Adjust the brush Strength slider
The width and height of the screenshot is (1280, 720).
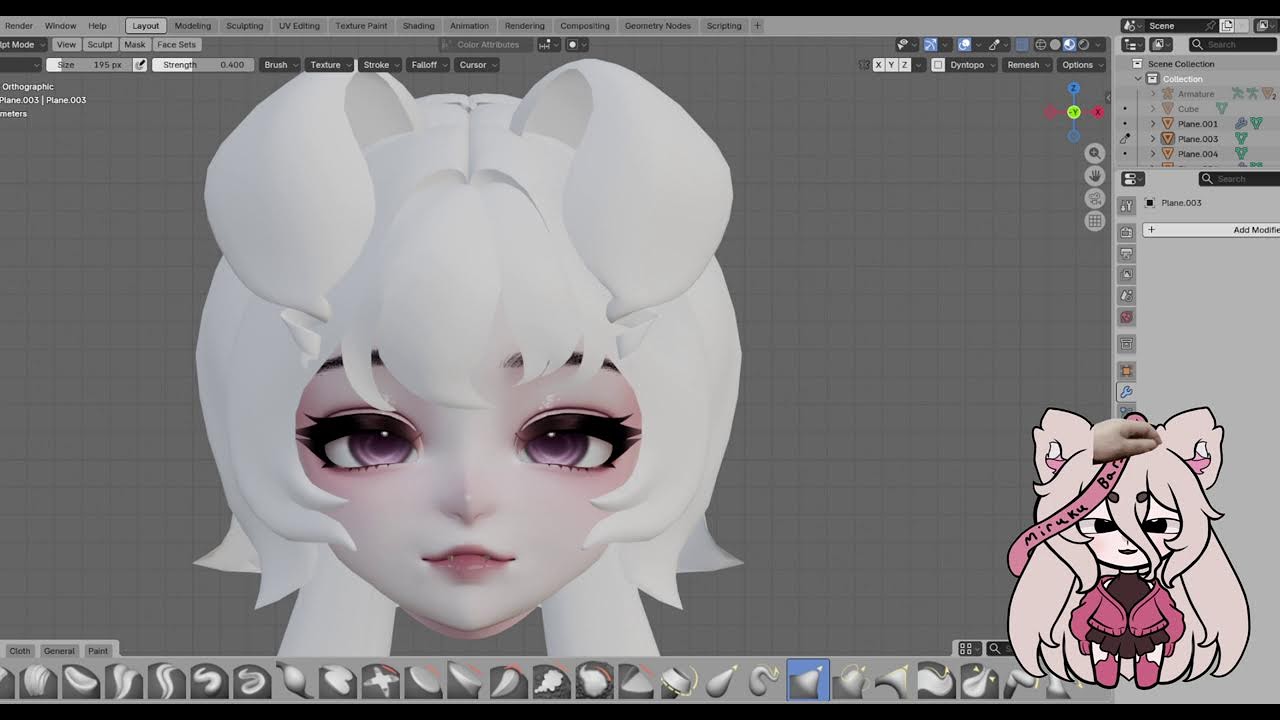pyautogui.click(x=203, y=65)
